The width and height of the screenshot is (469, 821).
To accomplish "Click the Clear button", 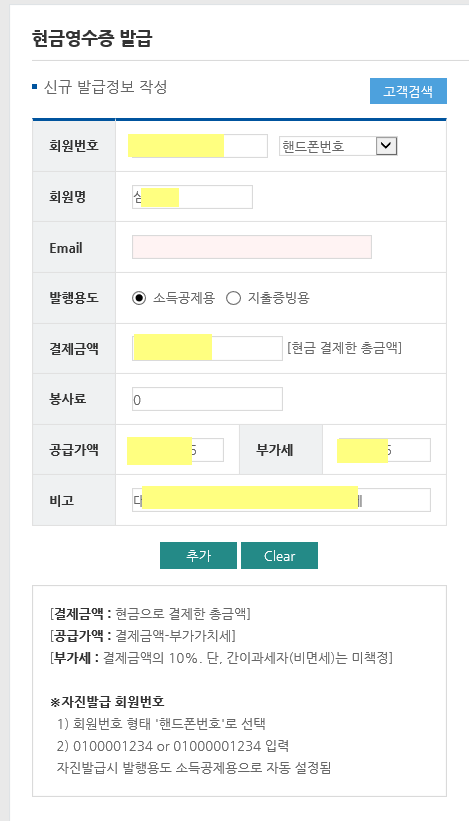I will [280, 556].
